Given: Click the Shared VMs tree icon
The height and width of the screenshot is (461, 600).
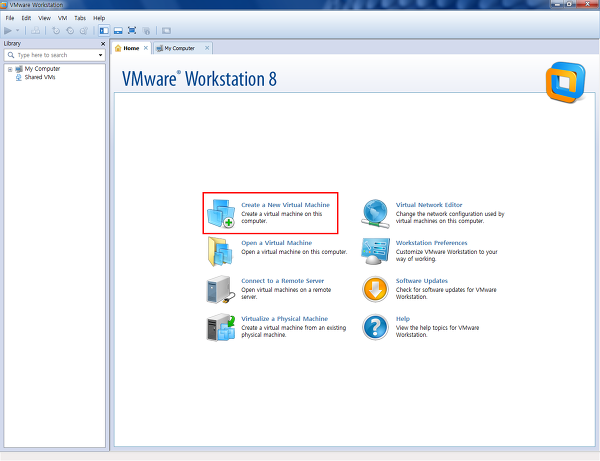Looking at the screenshot, I should tap(18, 77).
